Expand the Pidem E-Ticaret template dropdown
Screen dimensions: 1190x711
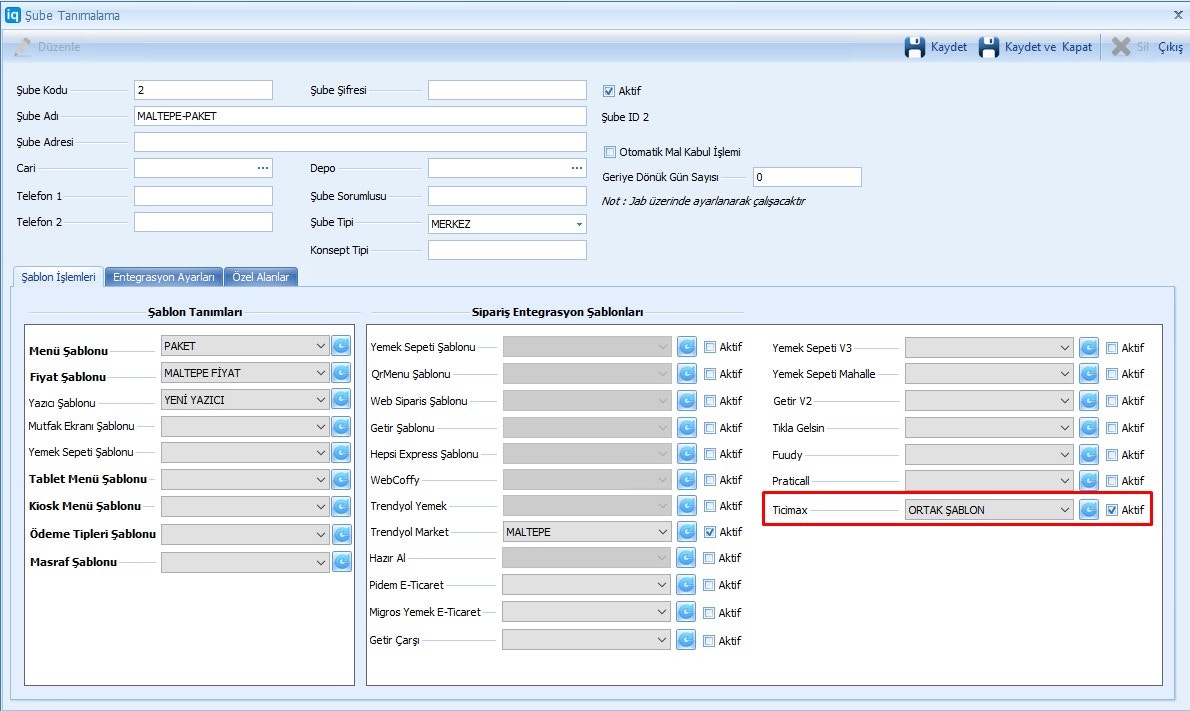(x=586, y=584)
